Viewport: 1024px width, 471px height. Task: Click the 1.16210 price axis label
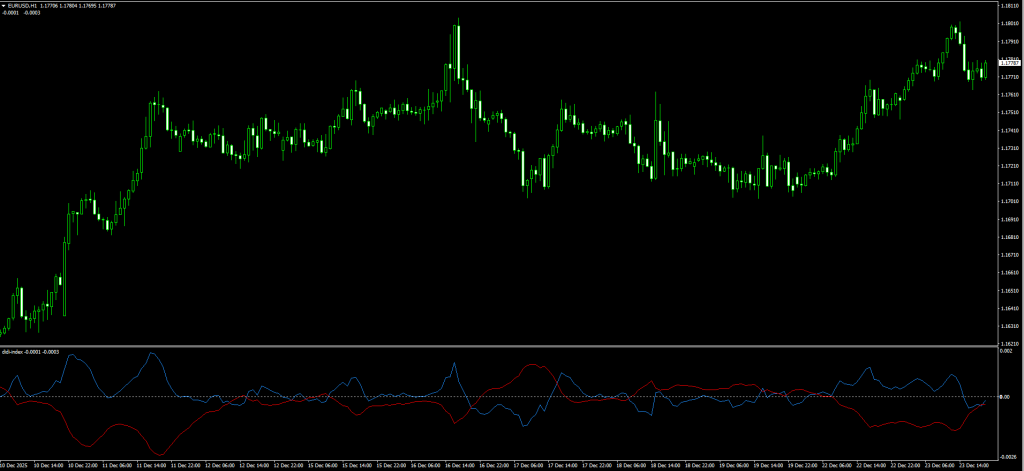pyautogui.click(x=1009, y=342)
